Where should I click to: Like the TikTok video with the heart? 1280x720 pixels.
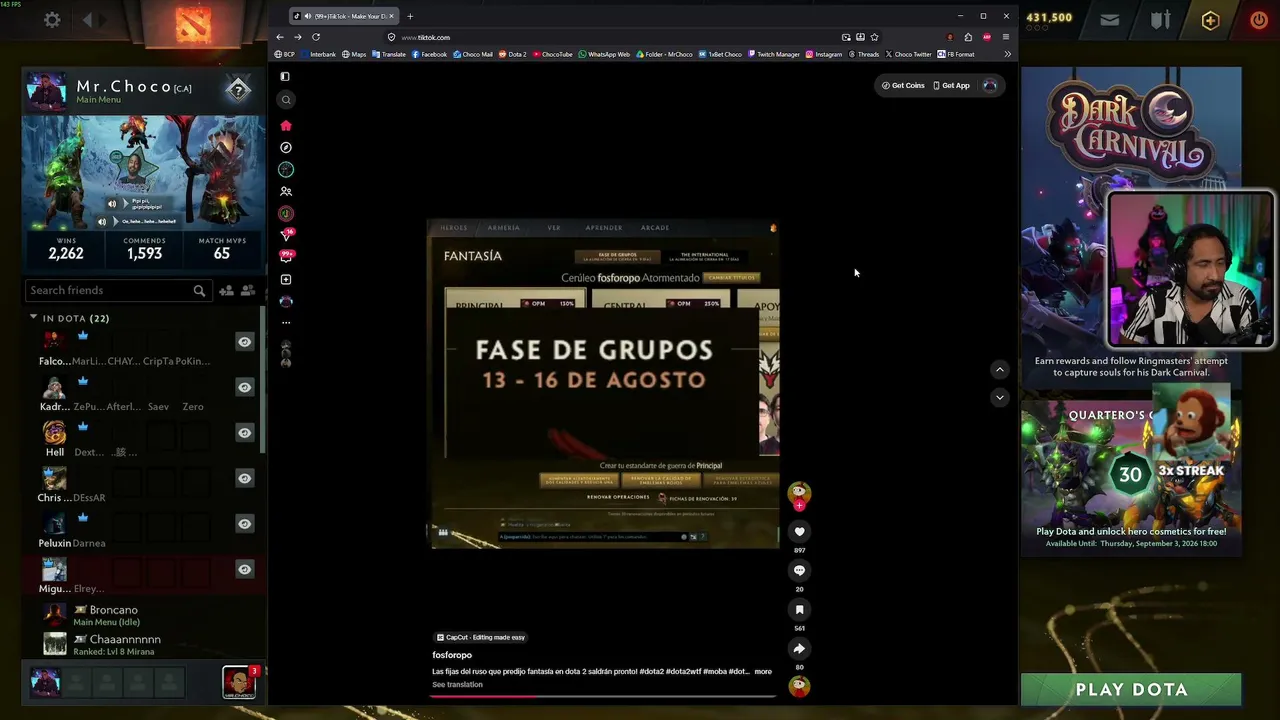799,531
